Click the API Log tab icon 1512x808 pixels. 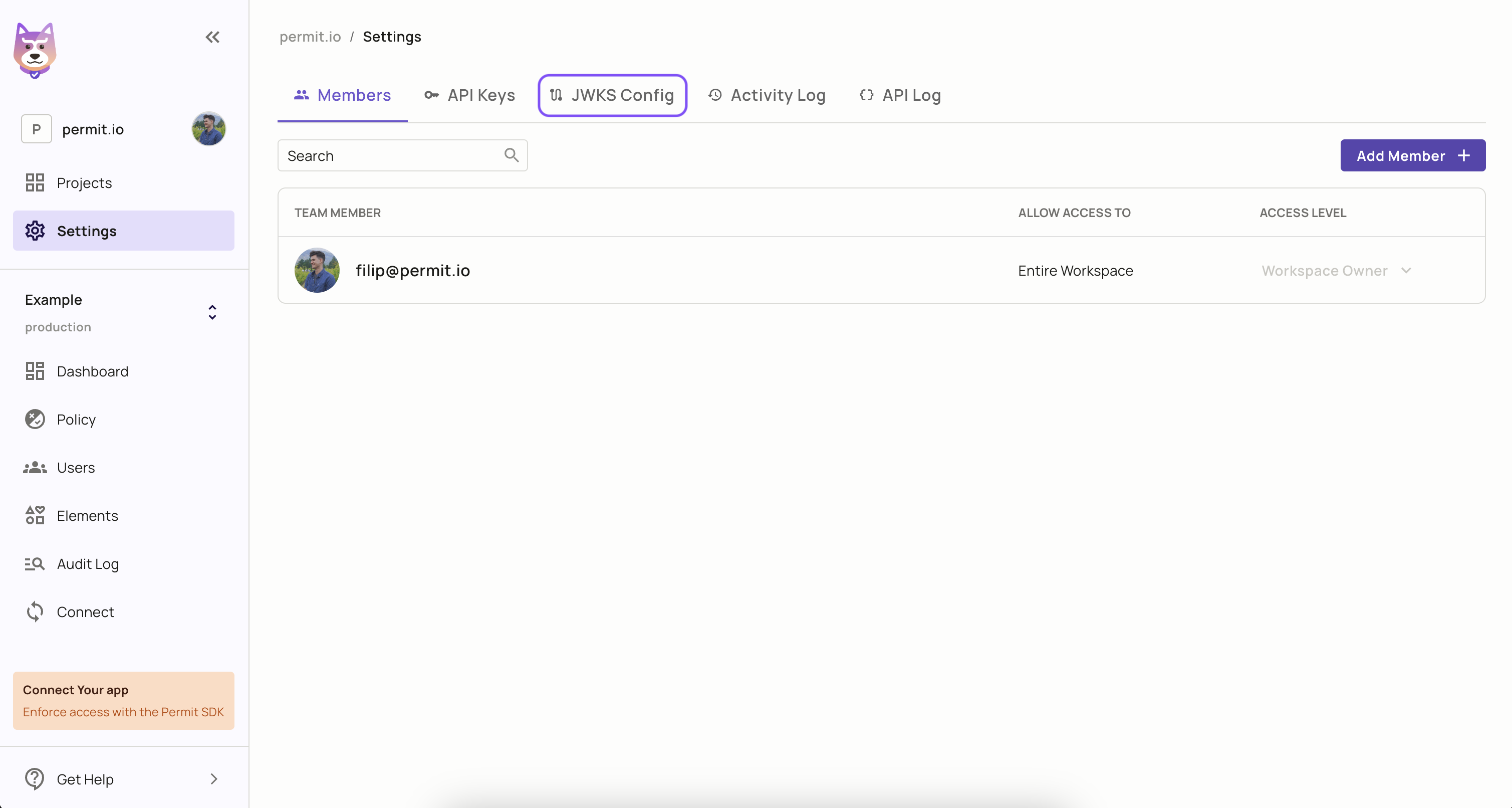pyautogui.click(x=866, y=94)
